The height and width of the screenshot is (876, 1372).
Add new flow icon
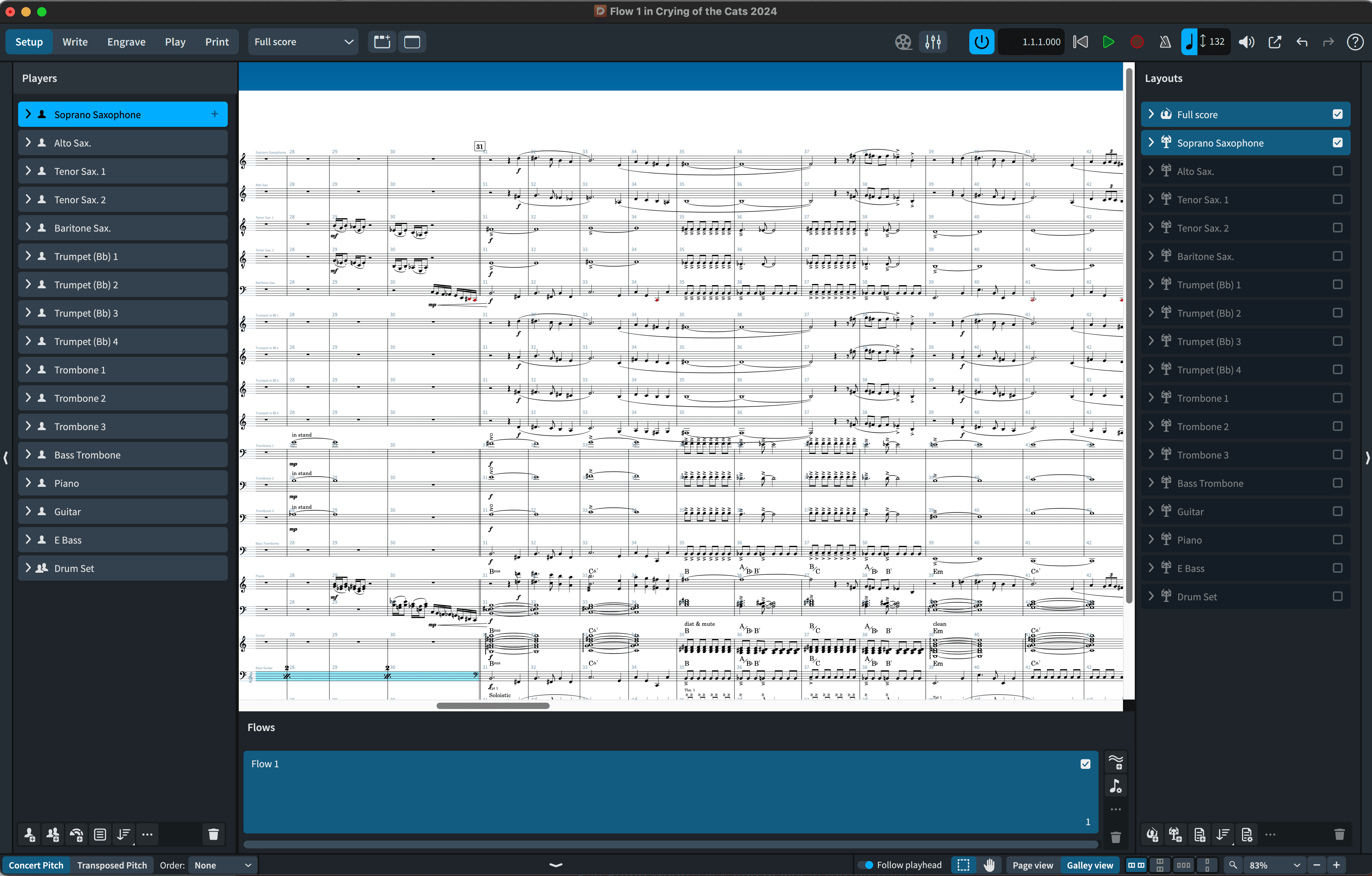coord(1115,761)
